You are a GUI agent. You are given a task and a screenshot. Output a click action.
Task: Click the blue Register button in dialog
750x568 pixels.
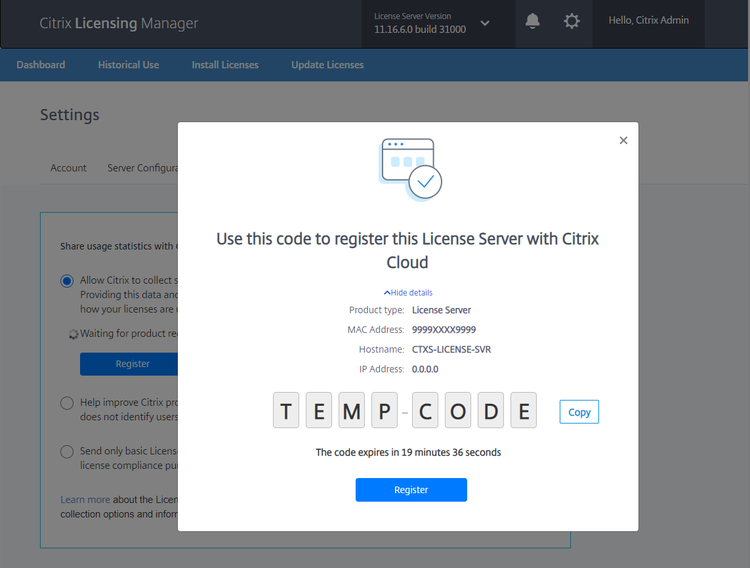click(411, 490)
